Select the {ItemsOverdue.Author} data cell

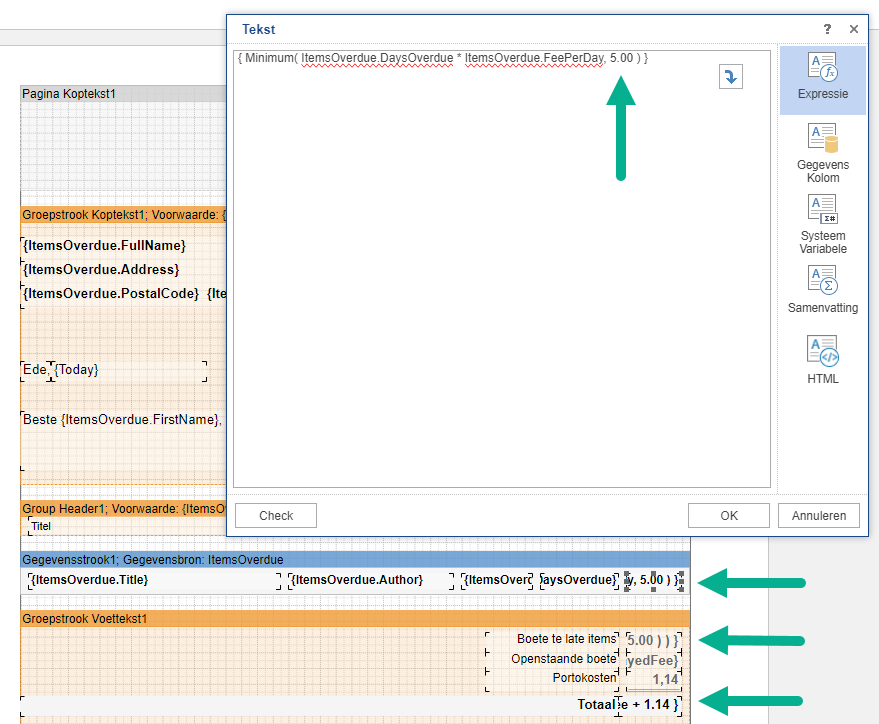click(x=356, y=580)
